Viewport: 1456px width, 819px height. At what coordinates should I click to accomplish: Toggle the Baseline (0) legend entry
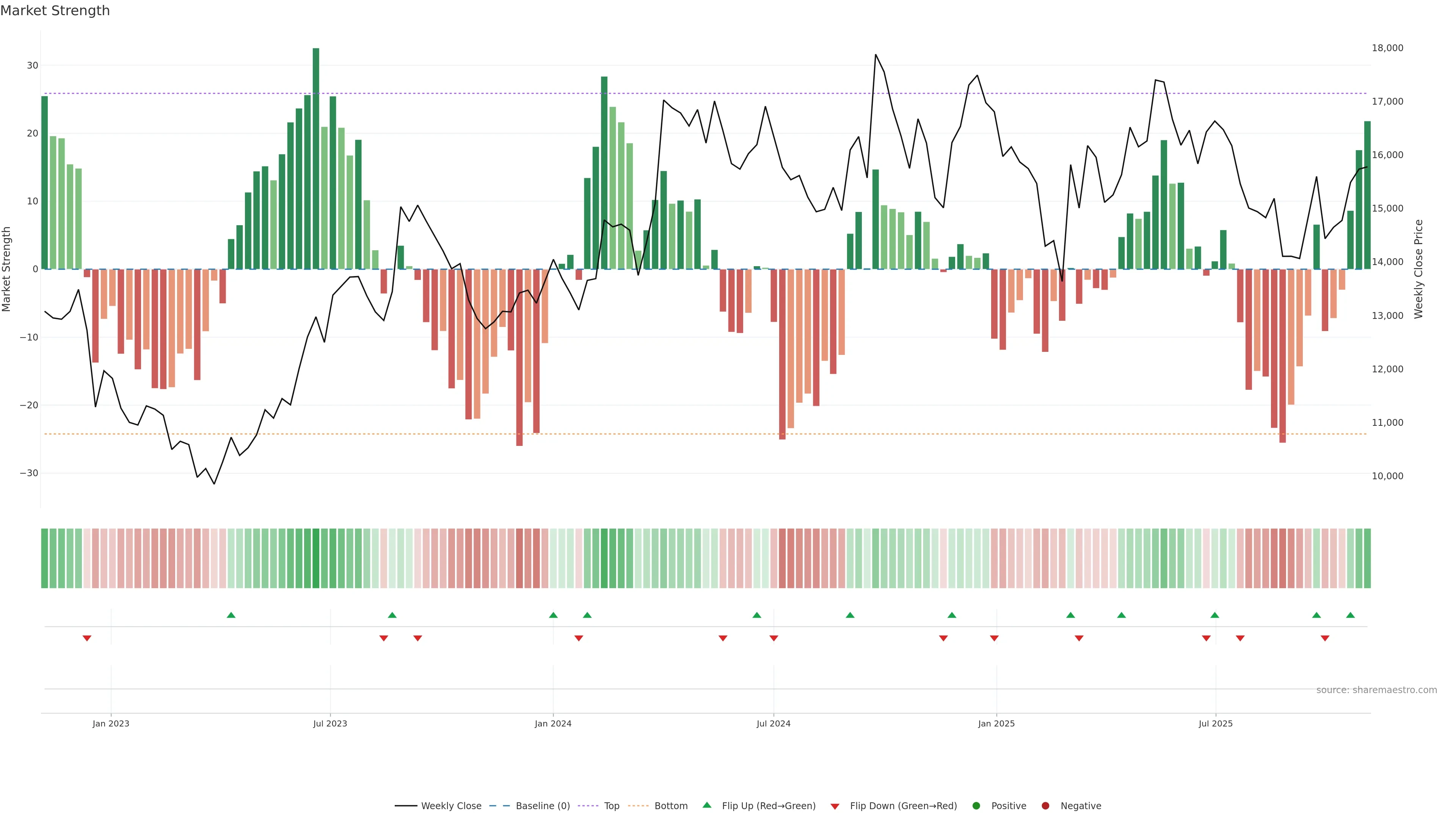point(542,806)
